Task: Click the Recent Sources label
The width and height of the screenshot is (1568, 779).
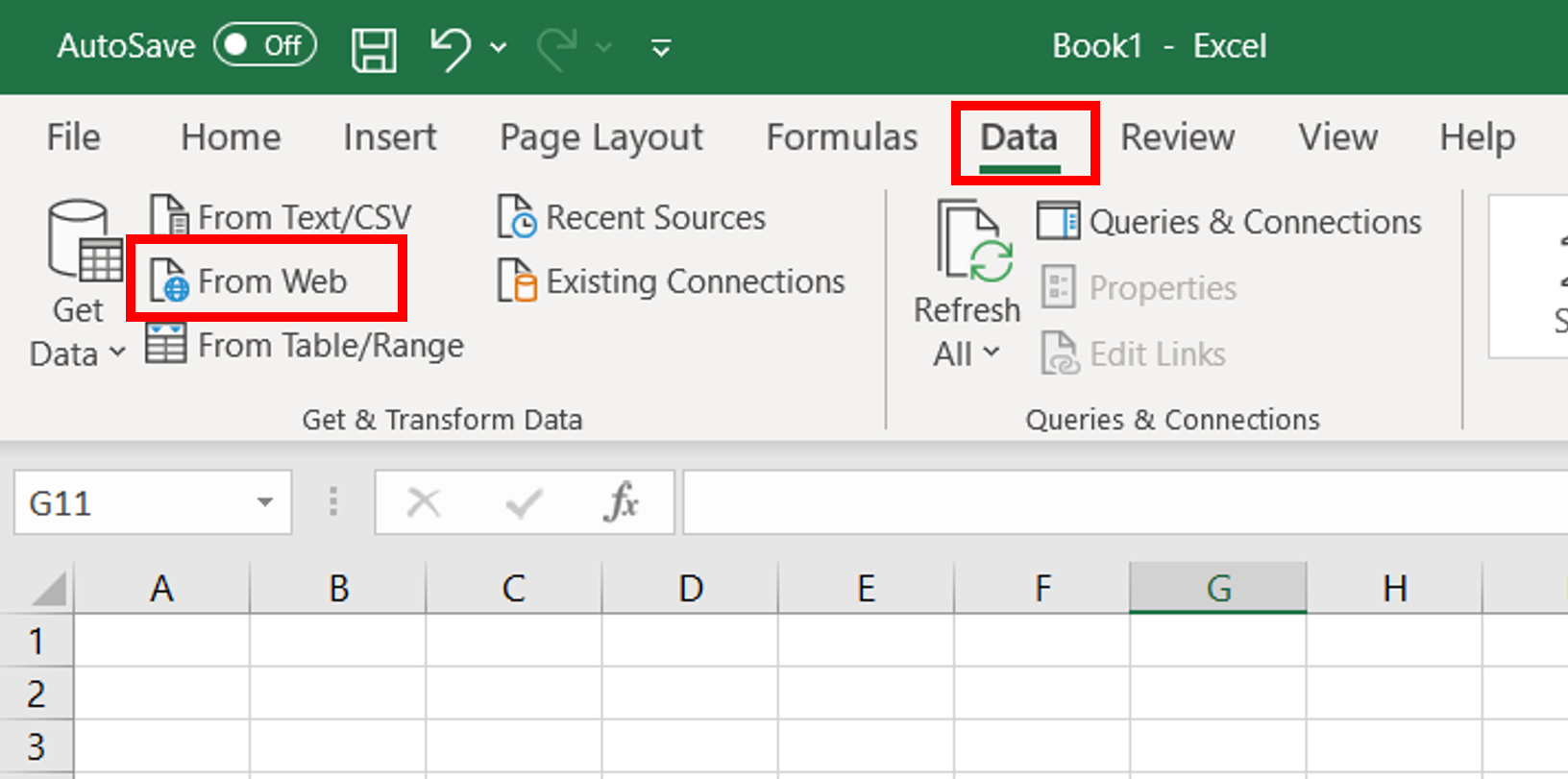Action: pos(656,218)
